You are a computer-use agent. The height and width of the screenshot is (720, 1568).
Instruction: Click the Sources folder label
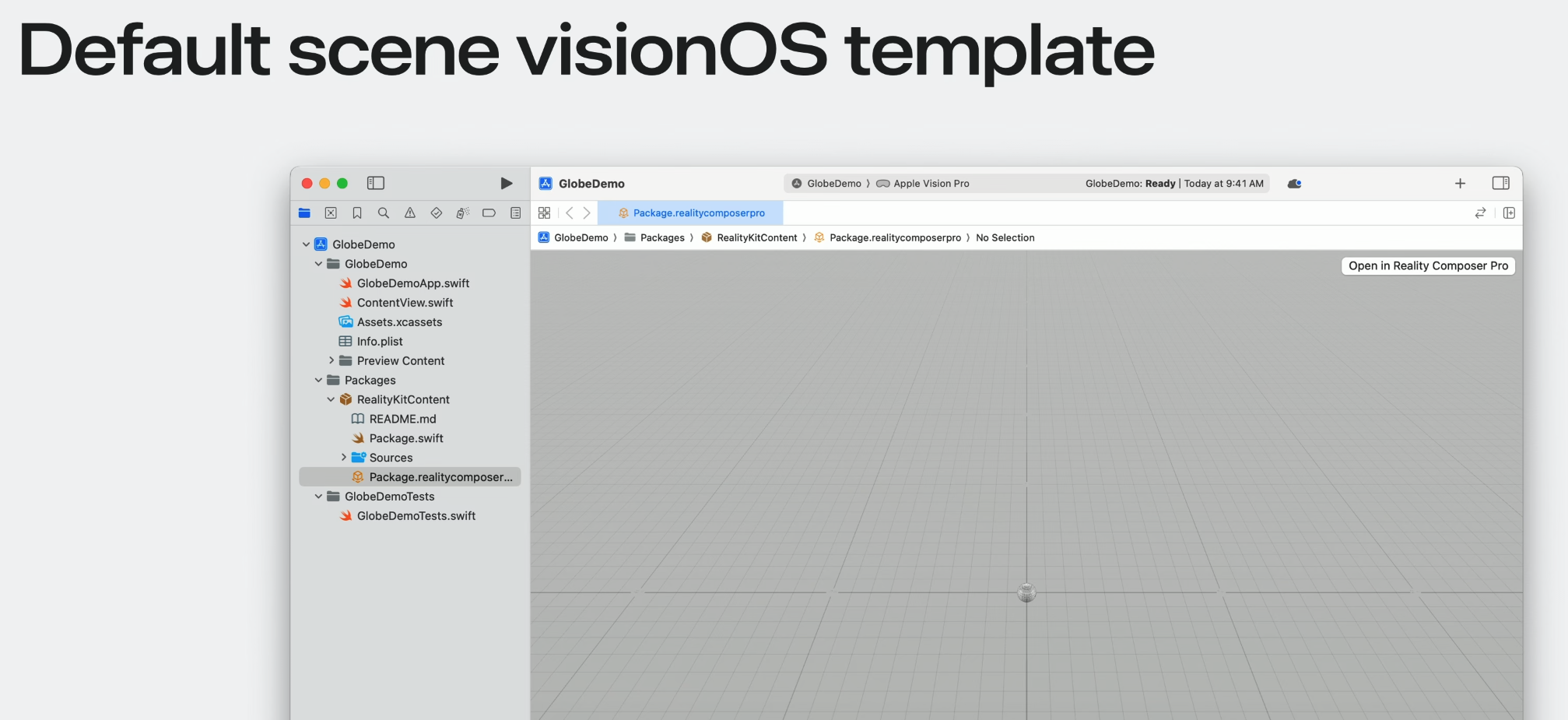[x=391, y=458]
